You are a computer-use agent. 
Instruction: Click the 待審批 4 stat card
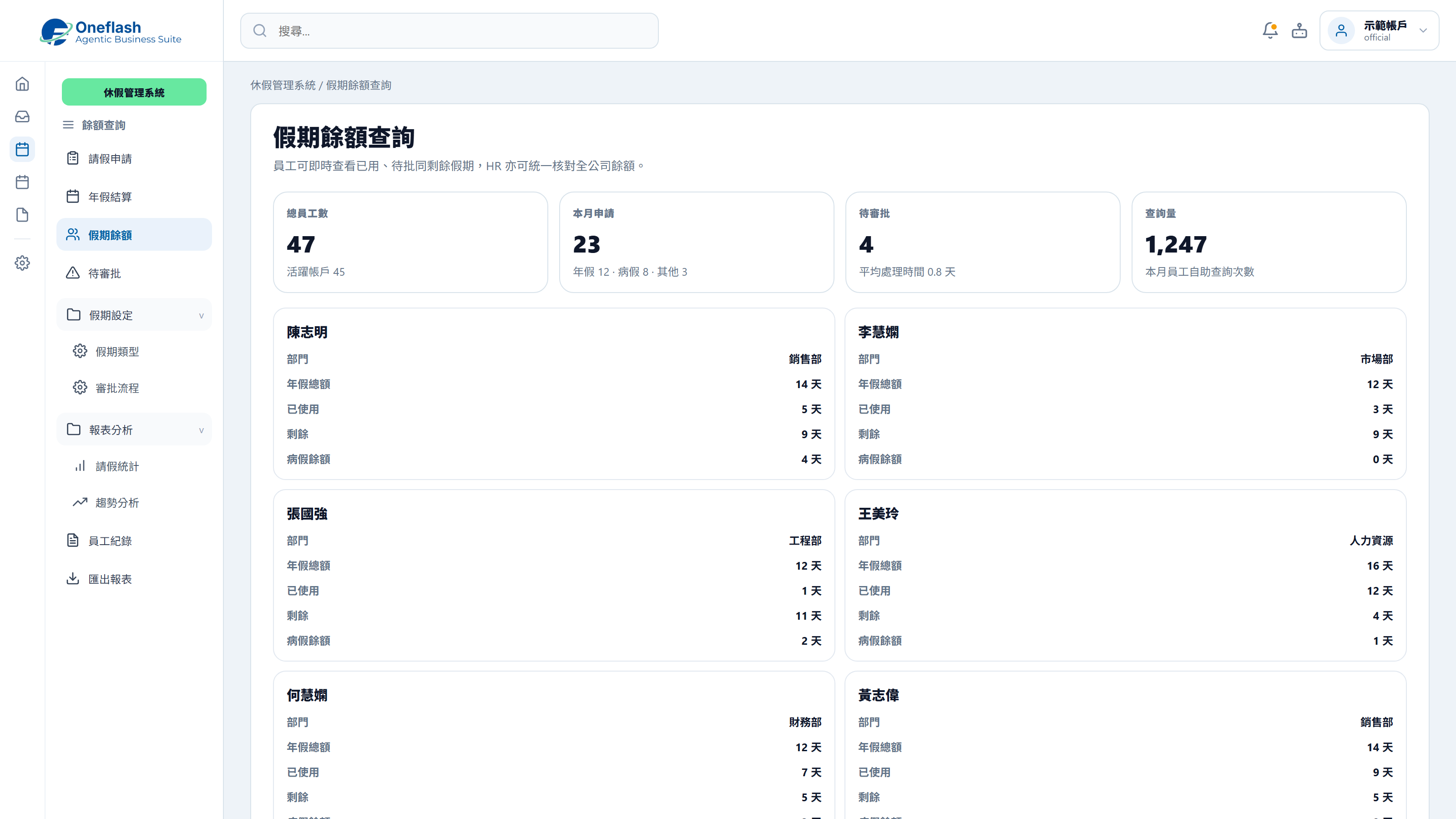982,242
